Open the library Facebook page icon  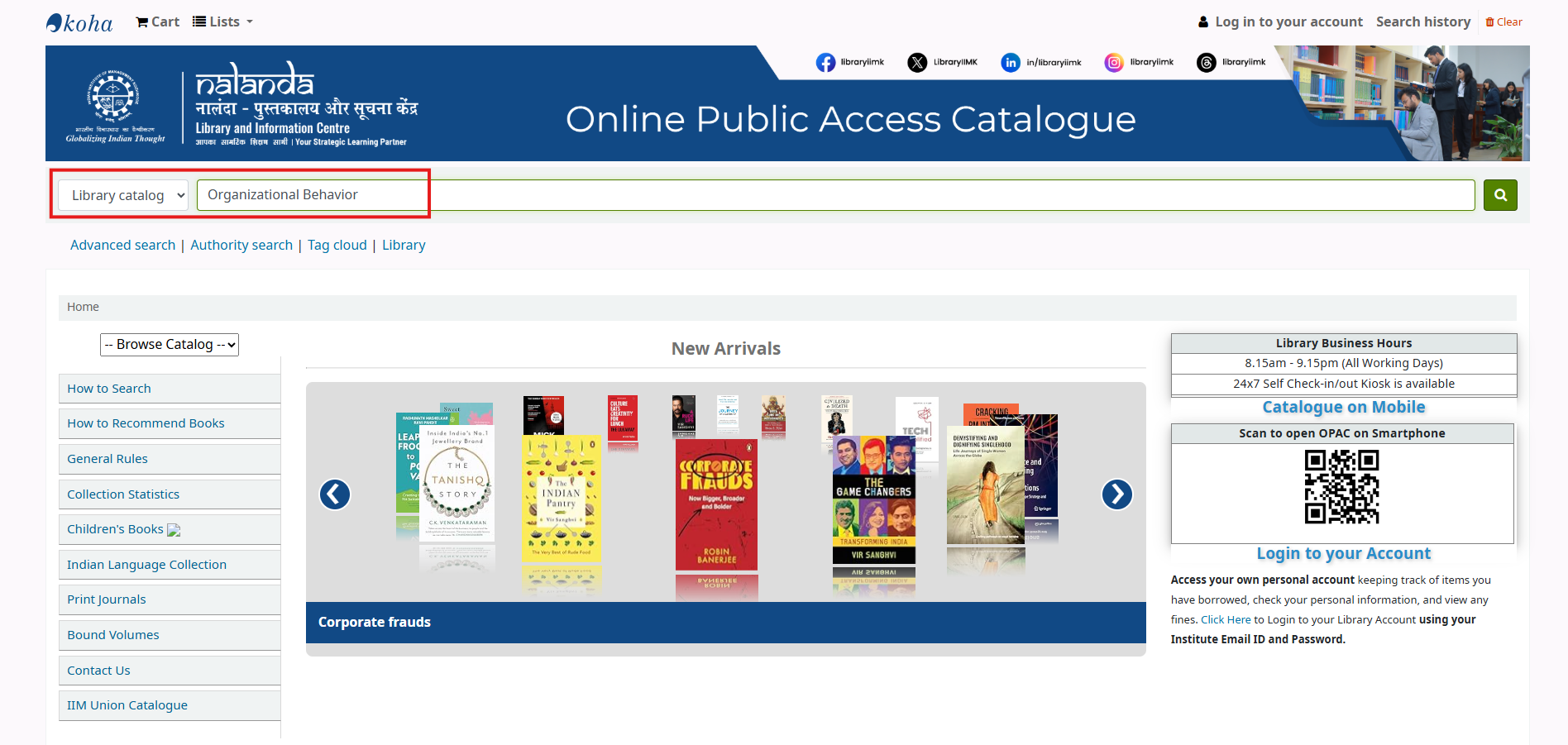tap(825, 63)
